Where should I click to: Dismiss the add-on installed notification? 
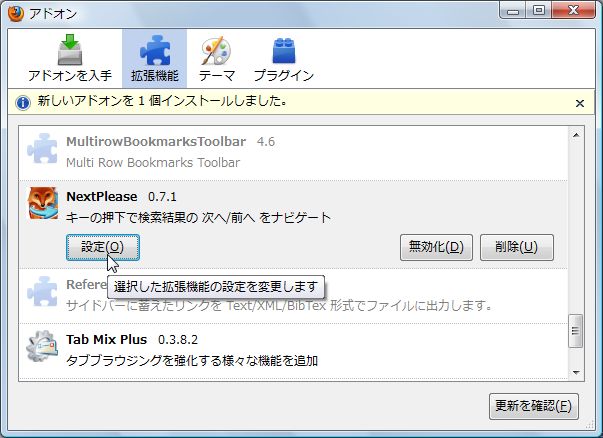pos(580,103)
